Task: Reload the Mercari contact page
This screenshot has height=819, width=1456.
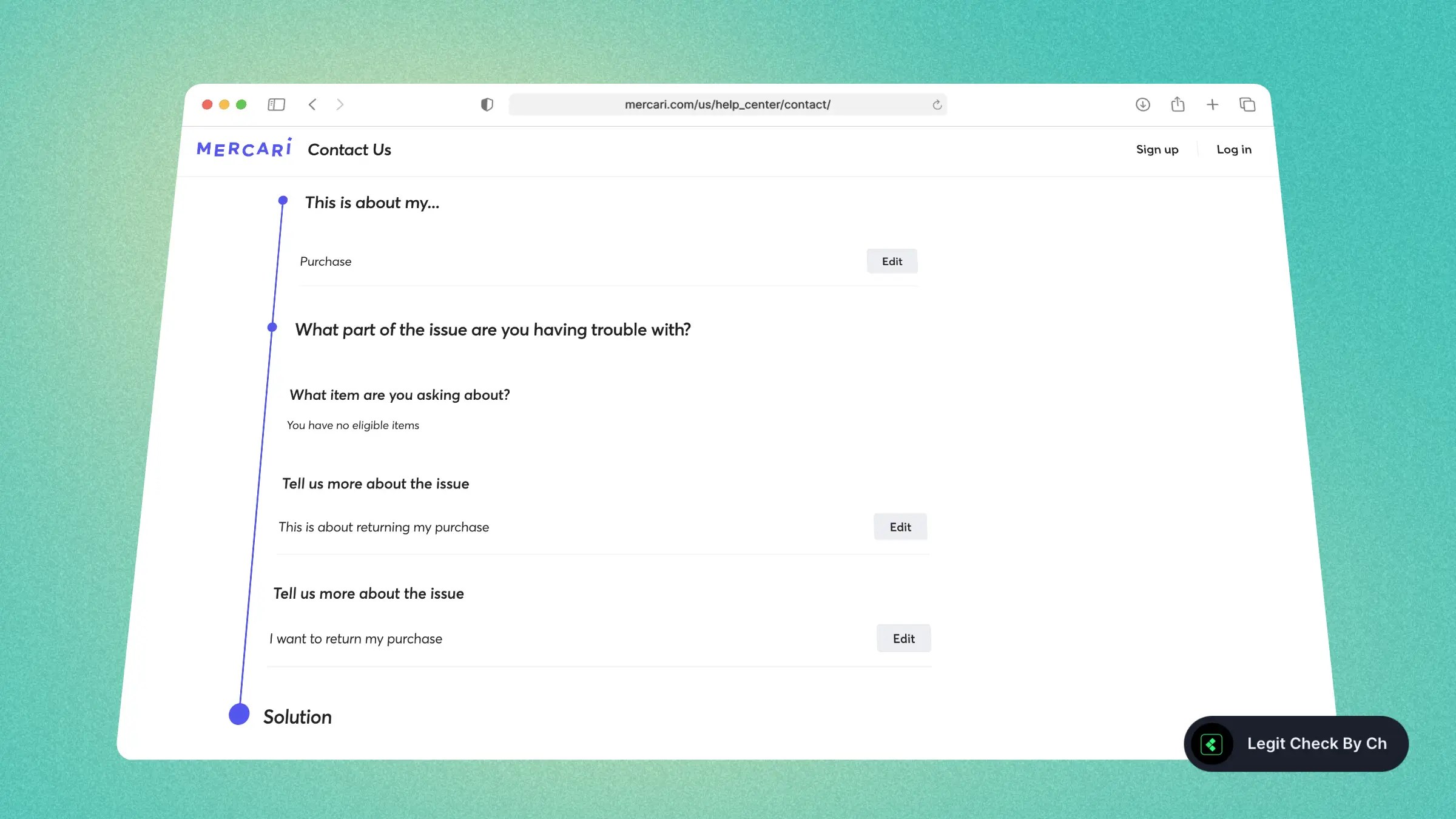Action: pyautogui.click(x=936, y=104)
